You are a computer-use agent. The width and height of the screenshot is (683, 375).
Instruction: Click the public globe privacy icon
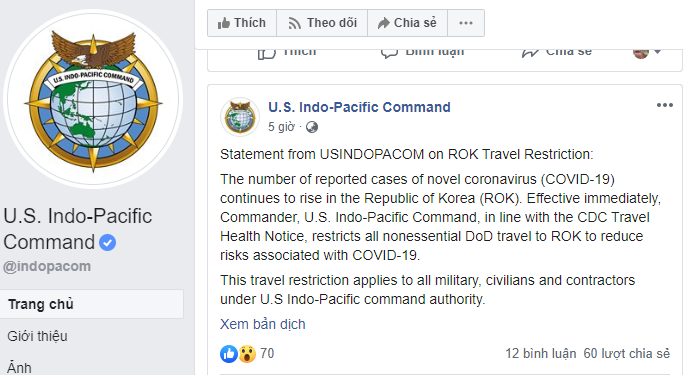(x=312, y=127)
